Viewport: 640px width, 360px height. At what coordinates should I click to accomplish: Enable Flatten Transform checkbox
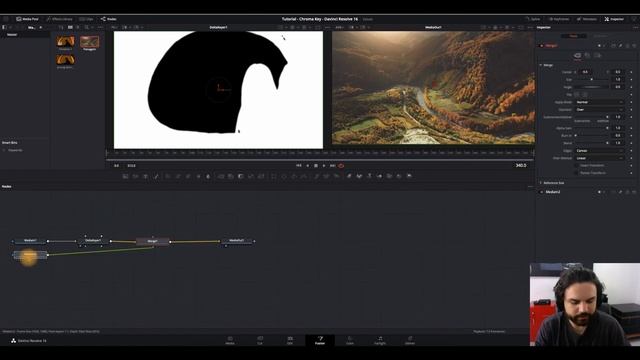(576, 173)
